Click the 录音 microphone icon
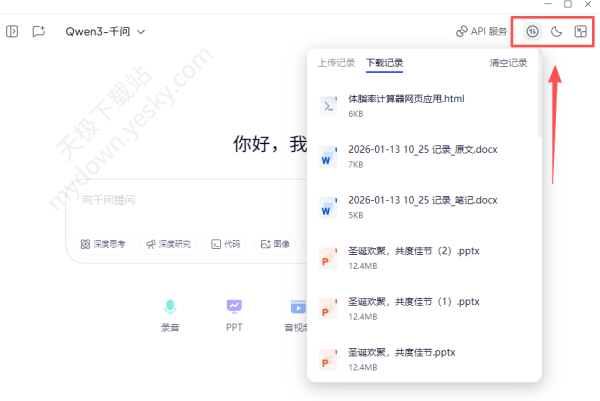 point(170,307)
